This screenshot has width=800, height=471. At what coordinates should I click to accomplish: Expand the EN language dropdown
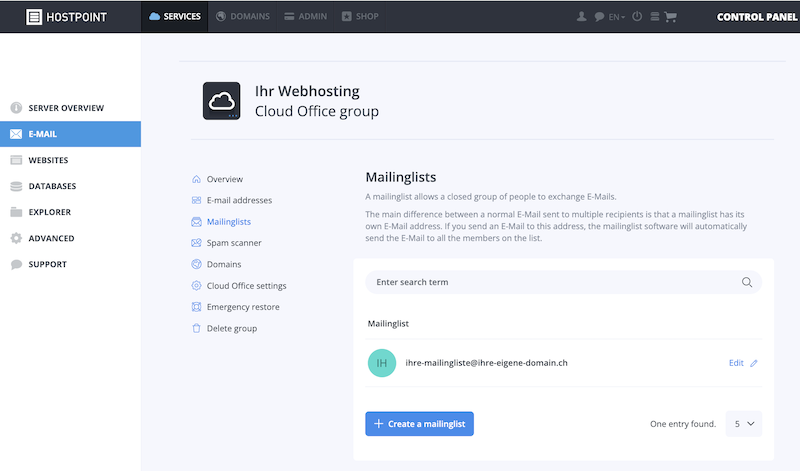[617, 17]
